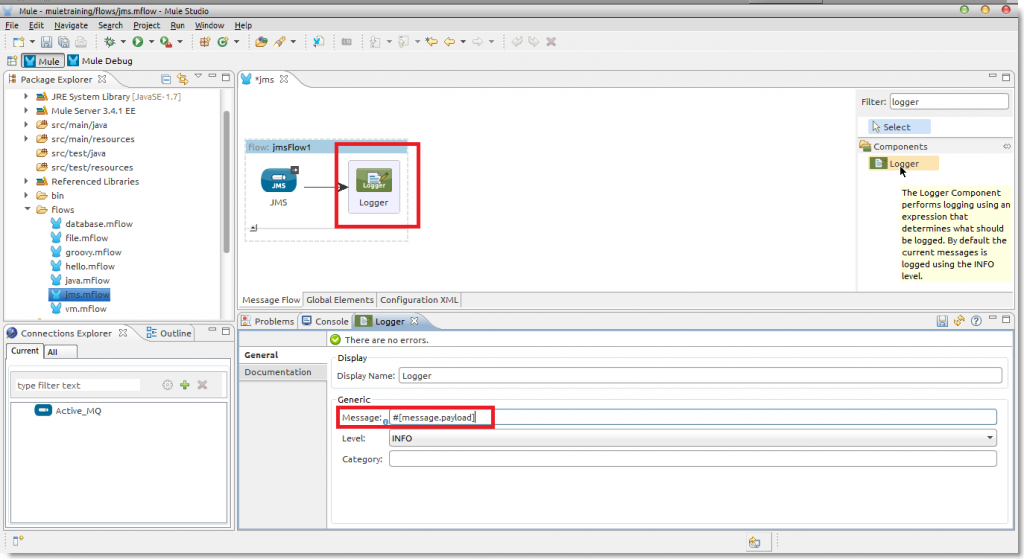
Task: Add connection with green plus icon
Action: click(185, 385)
